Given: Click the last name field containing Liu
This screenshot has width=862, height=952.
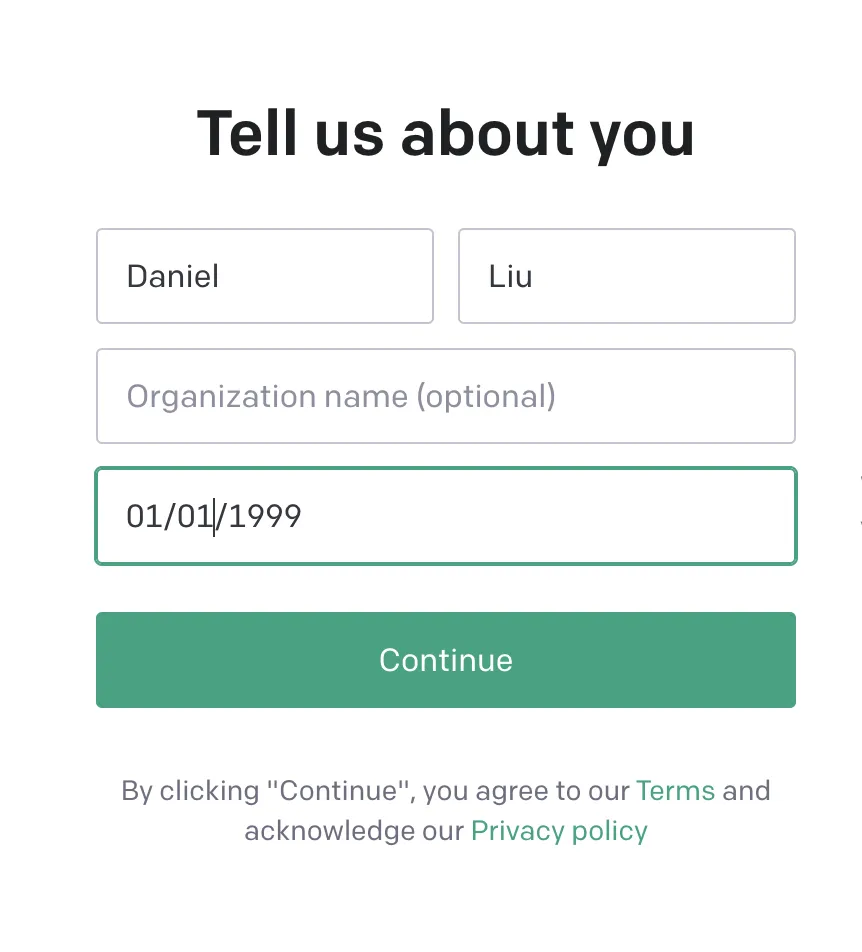Looking at the screenshot, I should pyautogui.click(x=626, y=276).
